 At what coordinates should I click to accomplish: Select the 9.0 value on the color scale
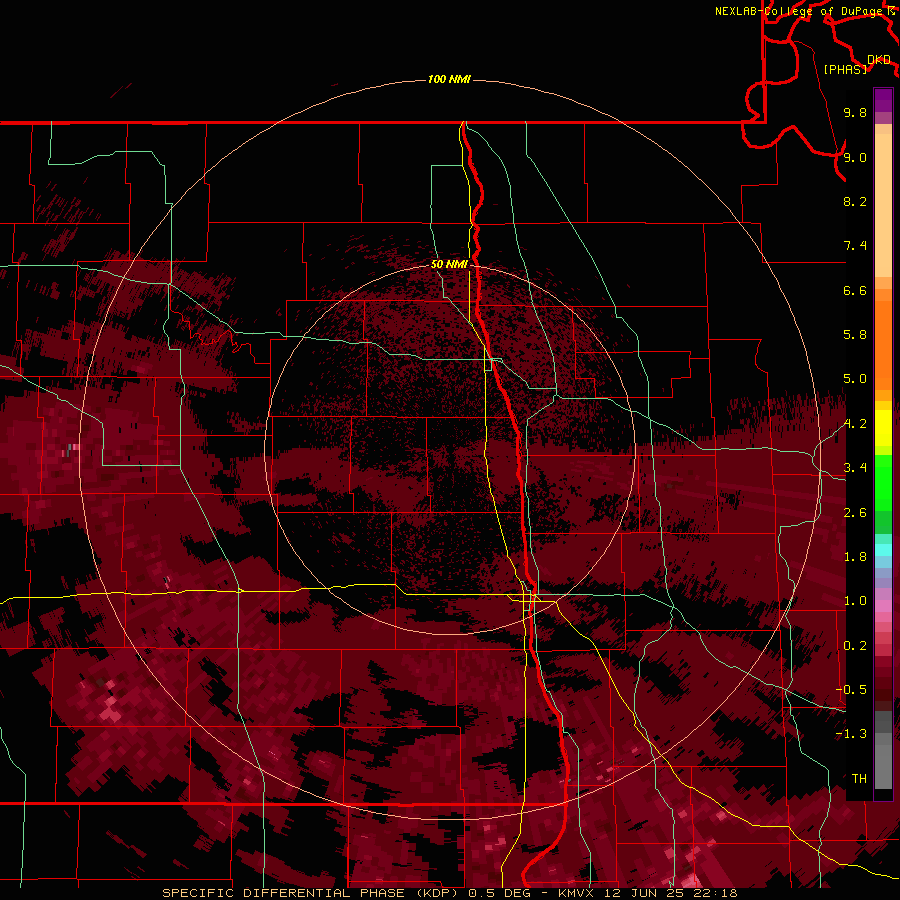[855, 157]
